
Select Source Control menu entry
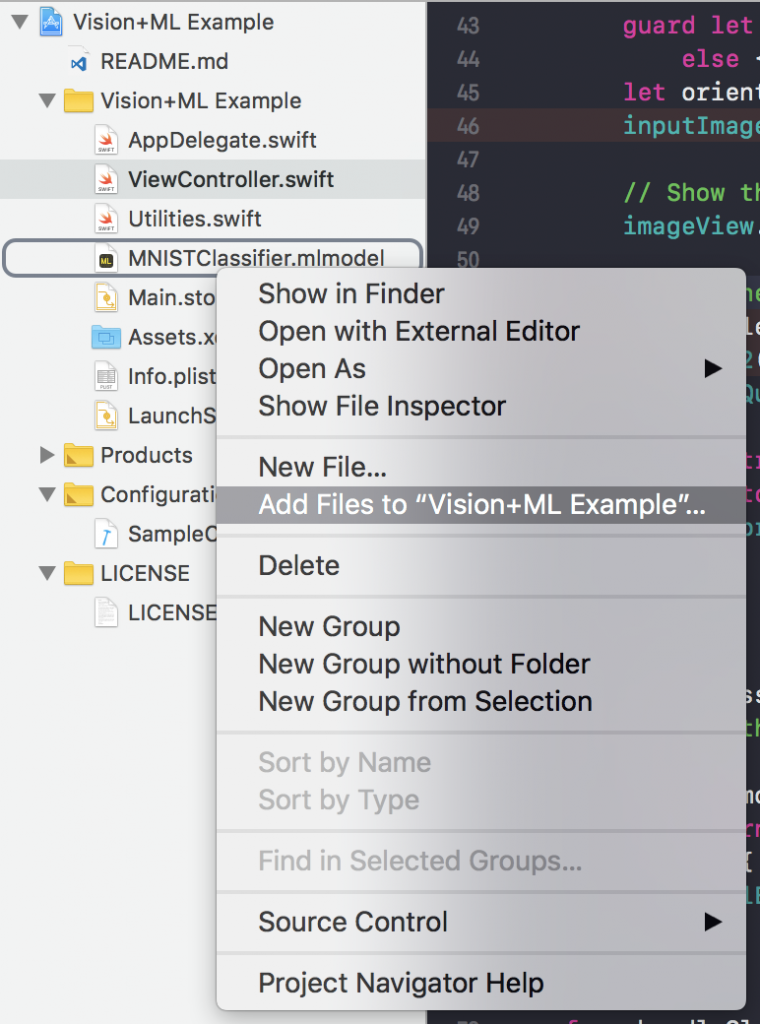click(481, 922)
